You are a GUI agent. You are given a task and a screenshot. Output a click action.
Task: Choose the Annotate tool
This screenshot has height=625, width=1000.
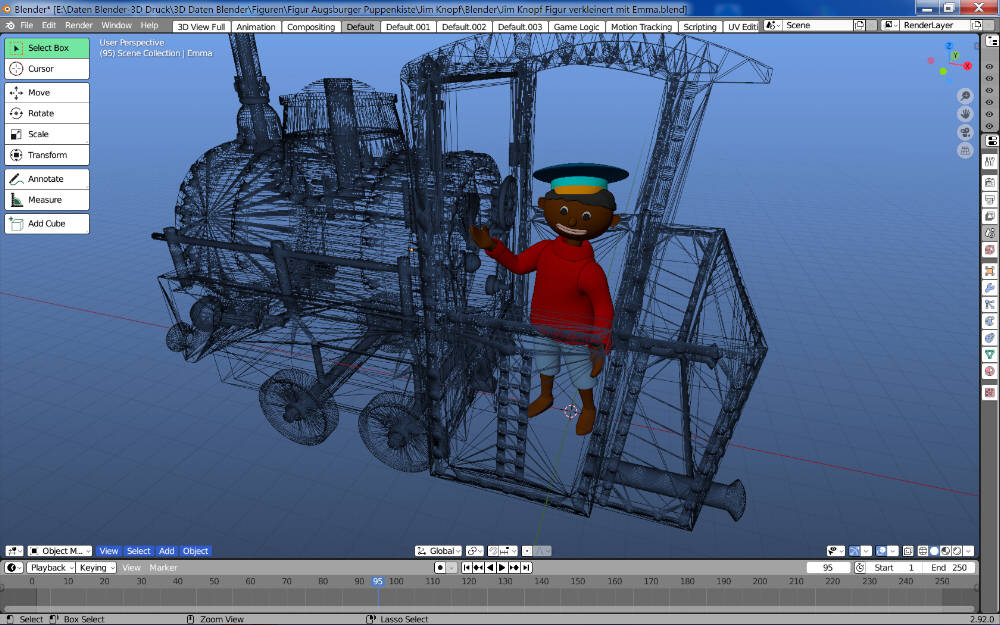(x=47, y=179)
